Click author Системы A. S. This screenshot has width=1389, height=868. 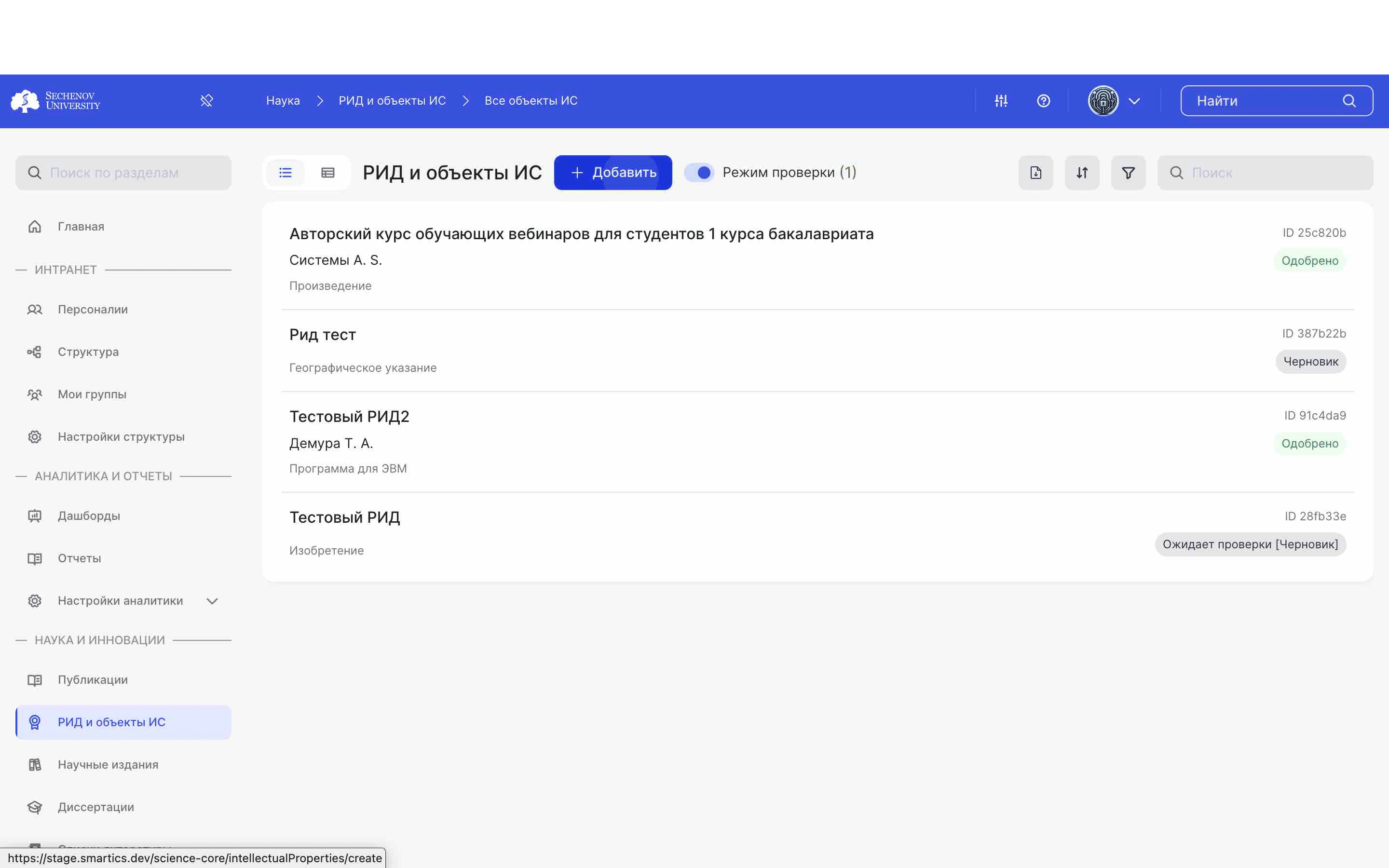335,260
